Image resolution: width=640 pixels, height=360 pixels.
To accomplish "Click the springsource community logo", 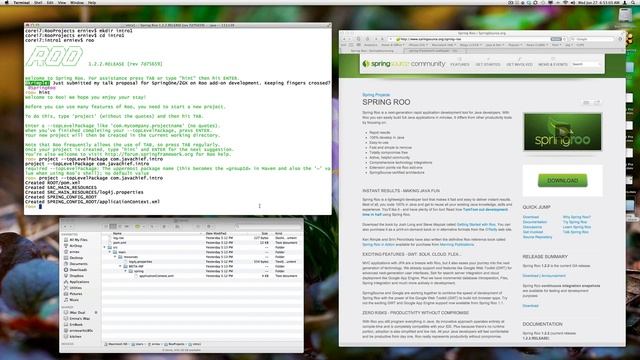I will [x=404, y=64].
